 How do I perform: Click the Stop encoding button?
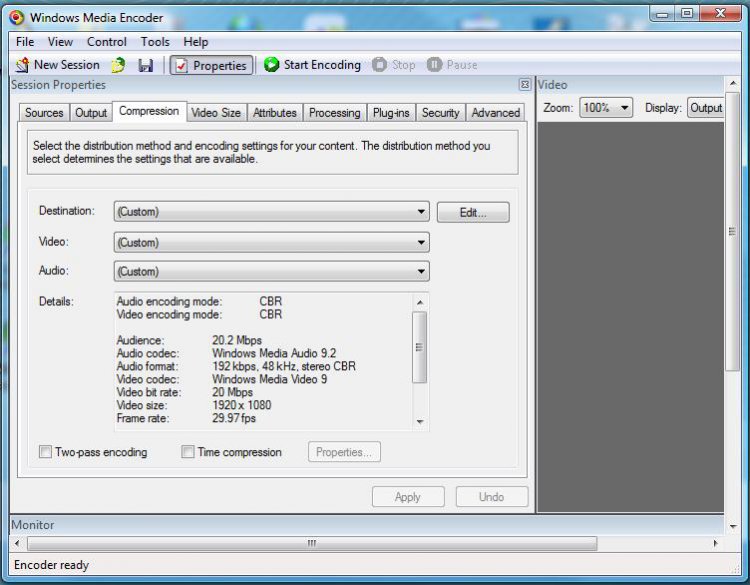pyautogui.click(x=394, y=65)
